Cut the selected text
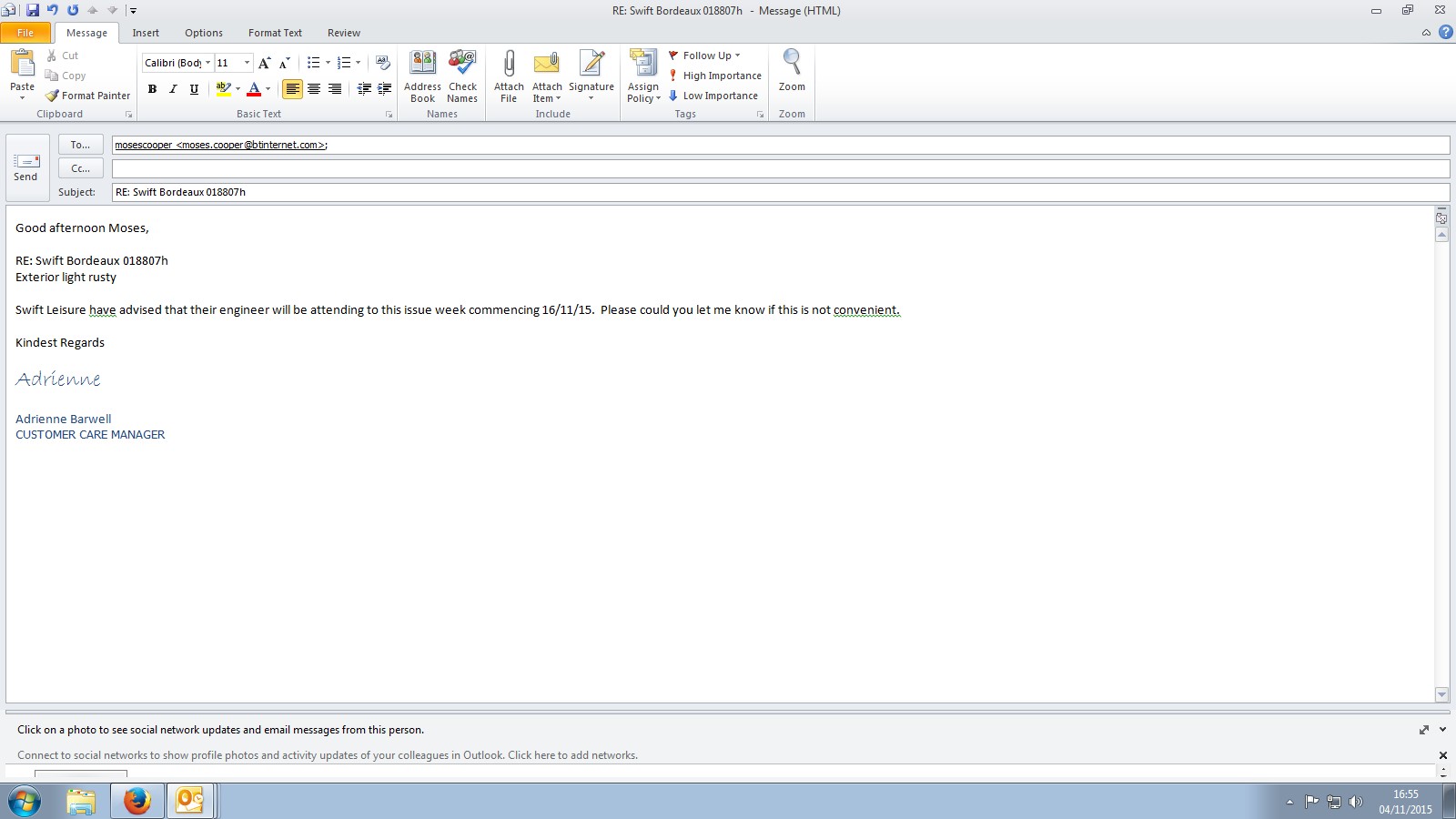The width and height of the screenshot is (1456, 819). tap(63, 56)
